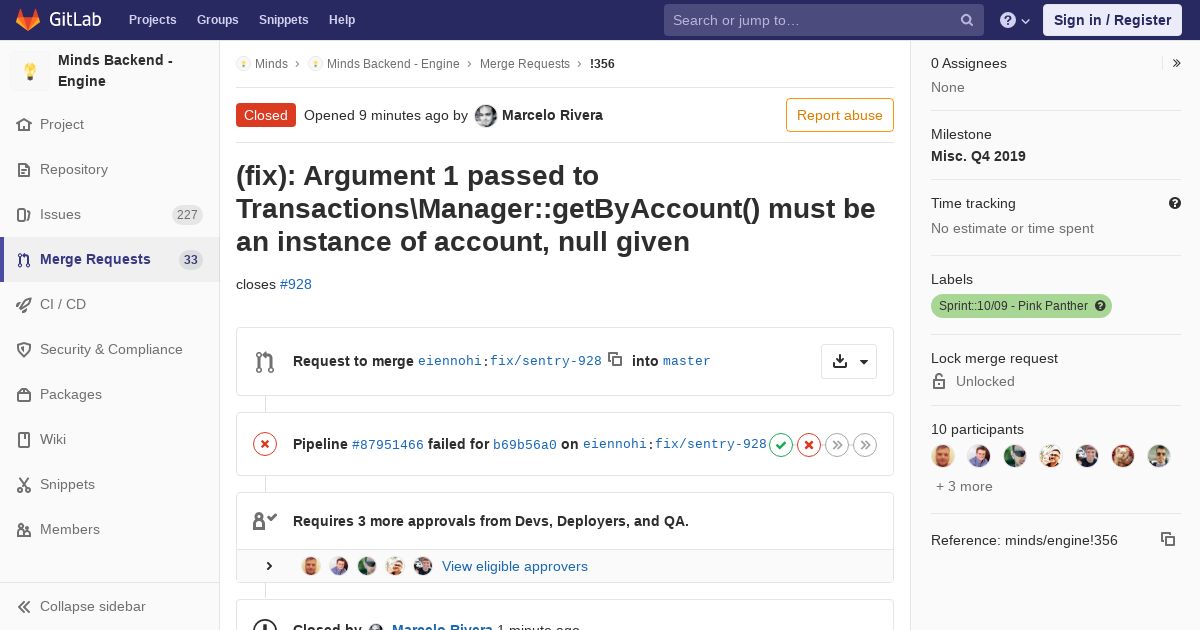
Task: Open pipeline #87951466 link
Action: click(388, 444)
